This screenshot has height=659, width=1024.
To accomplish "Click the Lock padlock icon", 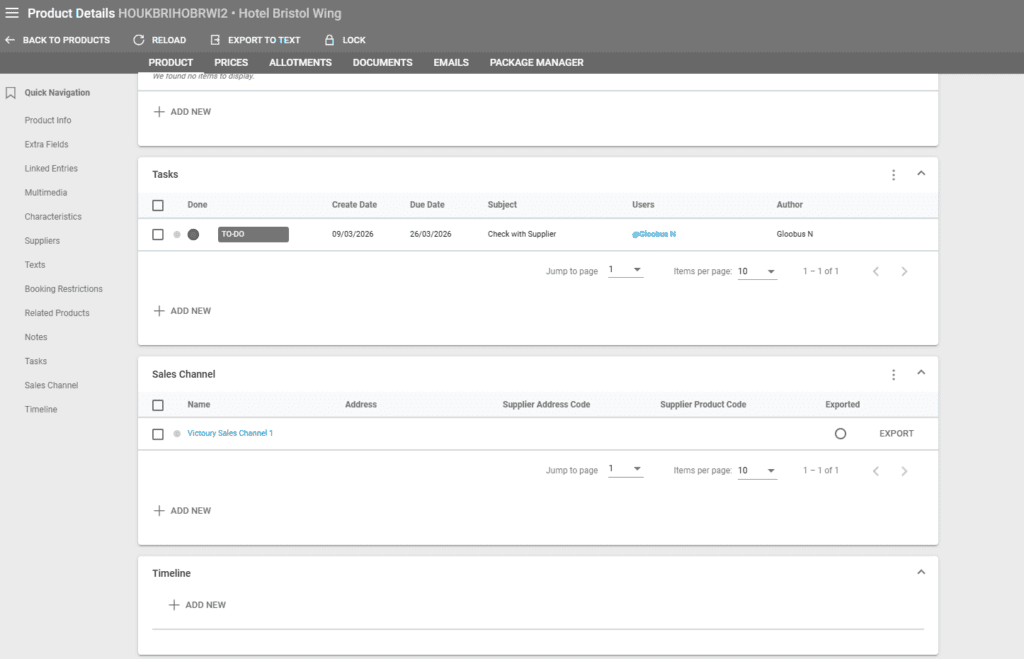I will tap(329, 40).
